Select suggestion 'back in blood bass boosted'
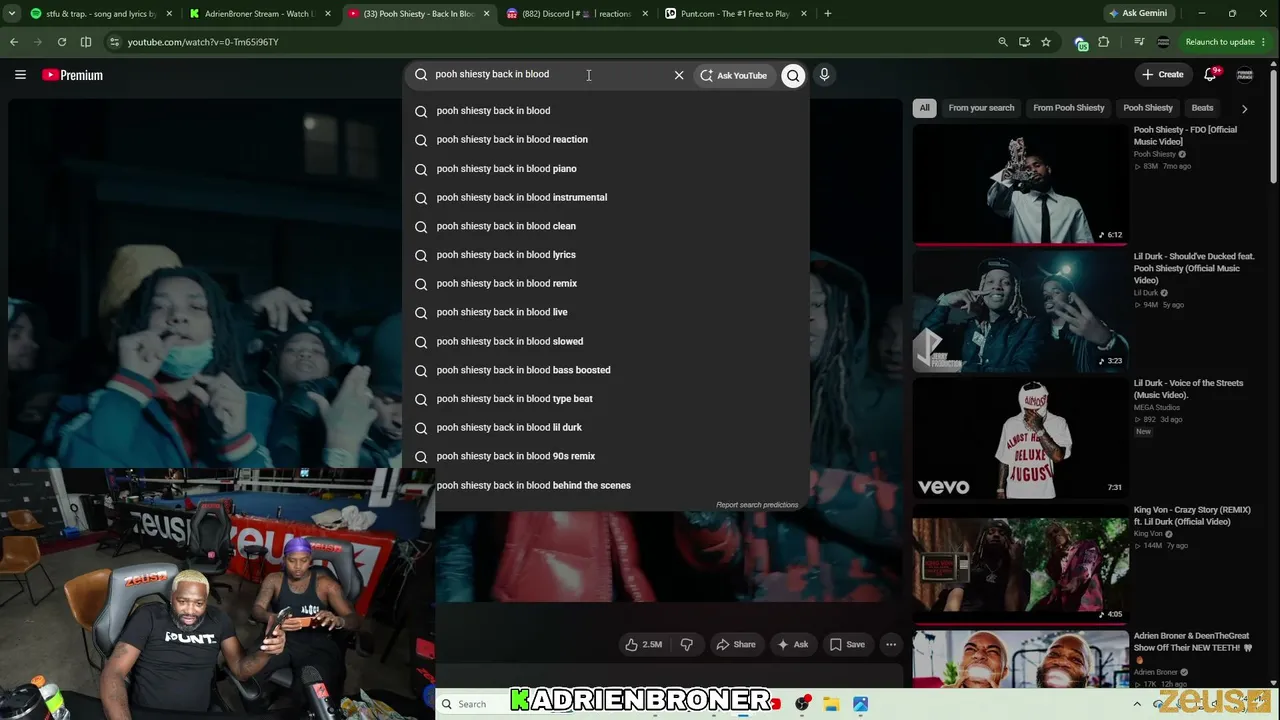The height and width of the screenshot is (720, 1280). [x=606, y=370]
